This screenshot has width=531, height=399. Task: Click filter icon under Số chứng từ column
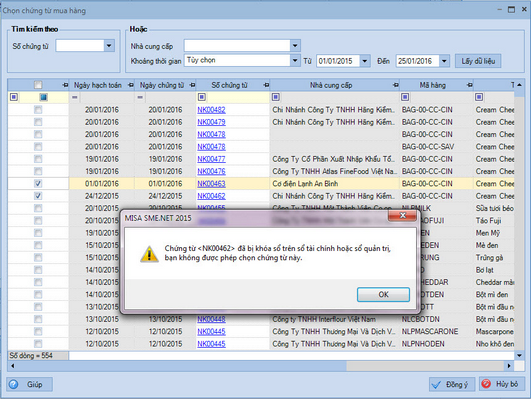pos(201,97)
